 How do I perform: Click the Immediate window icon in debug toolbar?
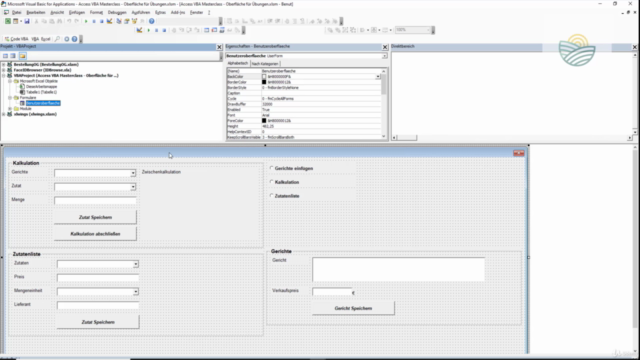click(x=214, y=30)
